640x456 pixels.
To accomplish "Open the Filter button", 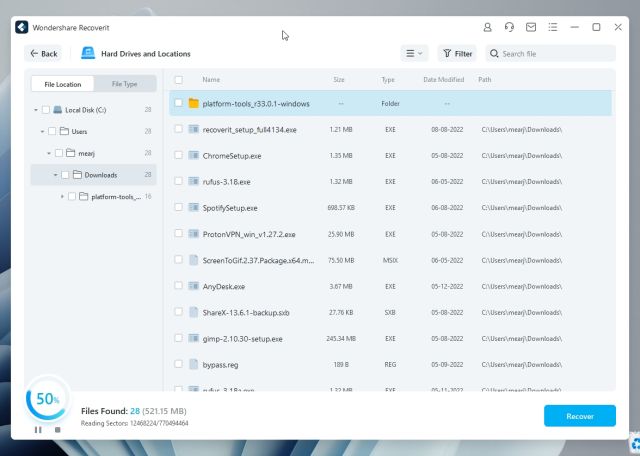I will pyautogui.click(x=457, y=53).
